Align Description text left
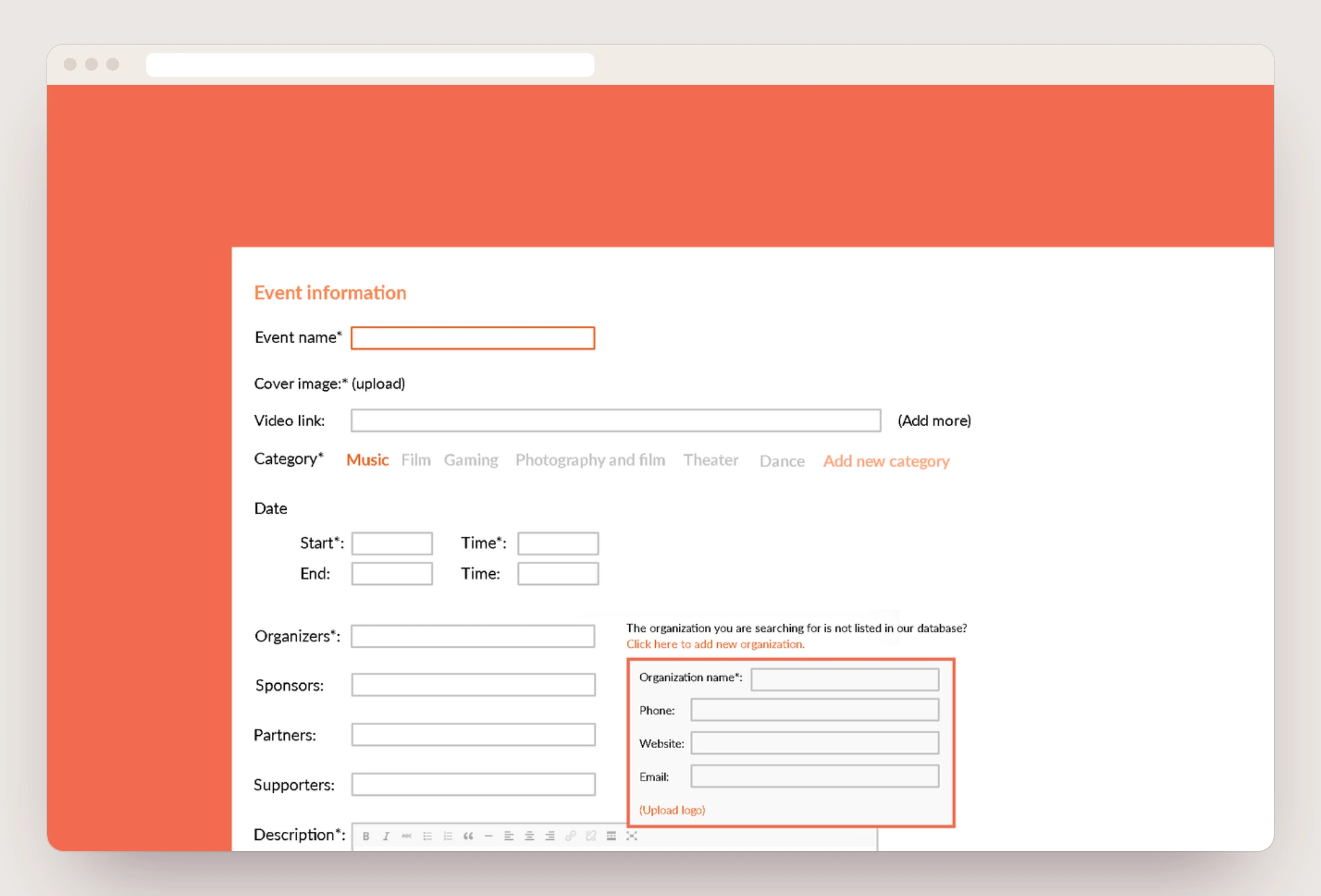1321x896 pixels. (x=509, y=836)
